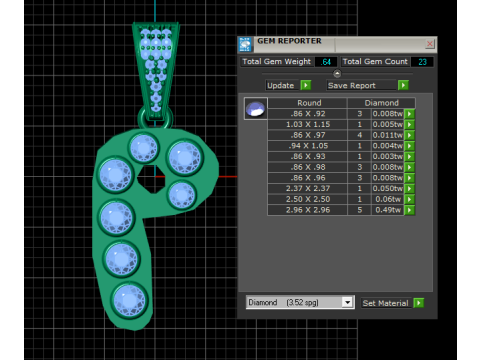The width and height of the screenshot is (480, 360).
Task: Click the Total Gem Weight value .64
Action: click(326, 62)
